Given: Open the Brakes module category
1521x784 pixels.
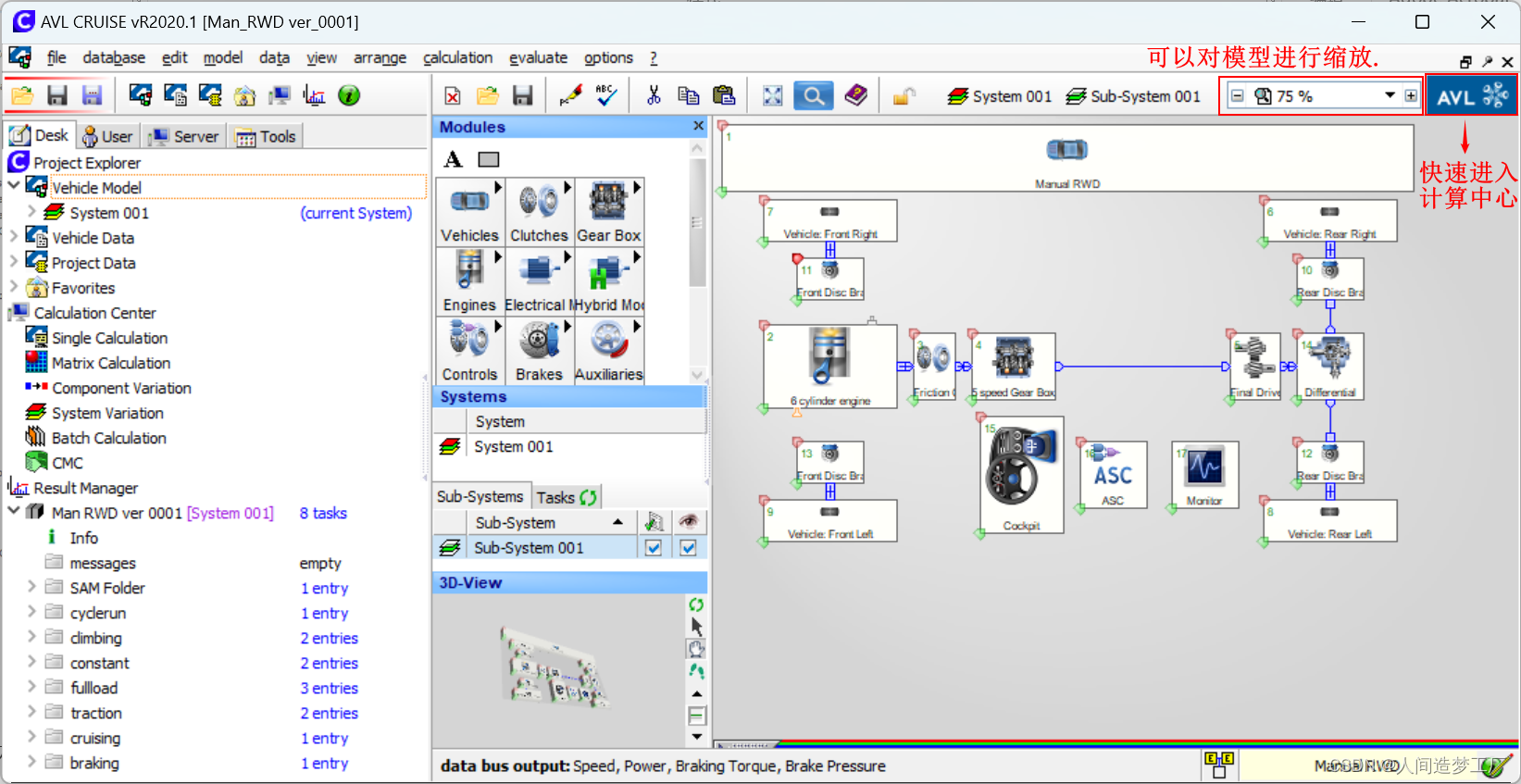Looking at the screenshot, I should point(539,351).
